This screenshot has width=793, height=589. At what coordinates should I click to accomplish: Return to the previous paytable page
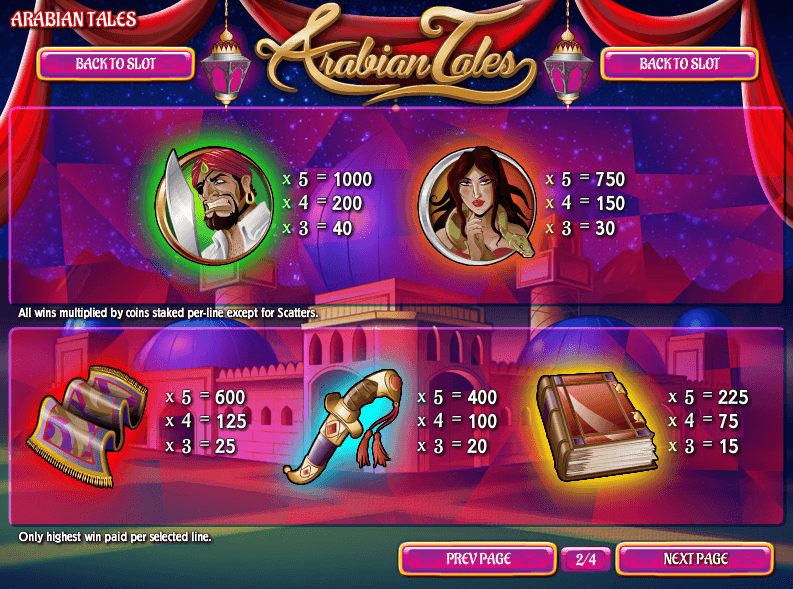pyautogui.click(x=478, y=559)
